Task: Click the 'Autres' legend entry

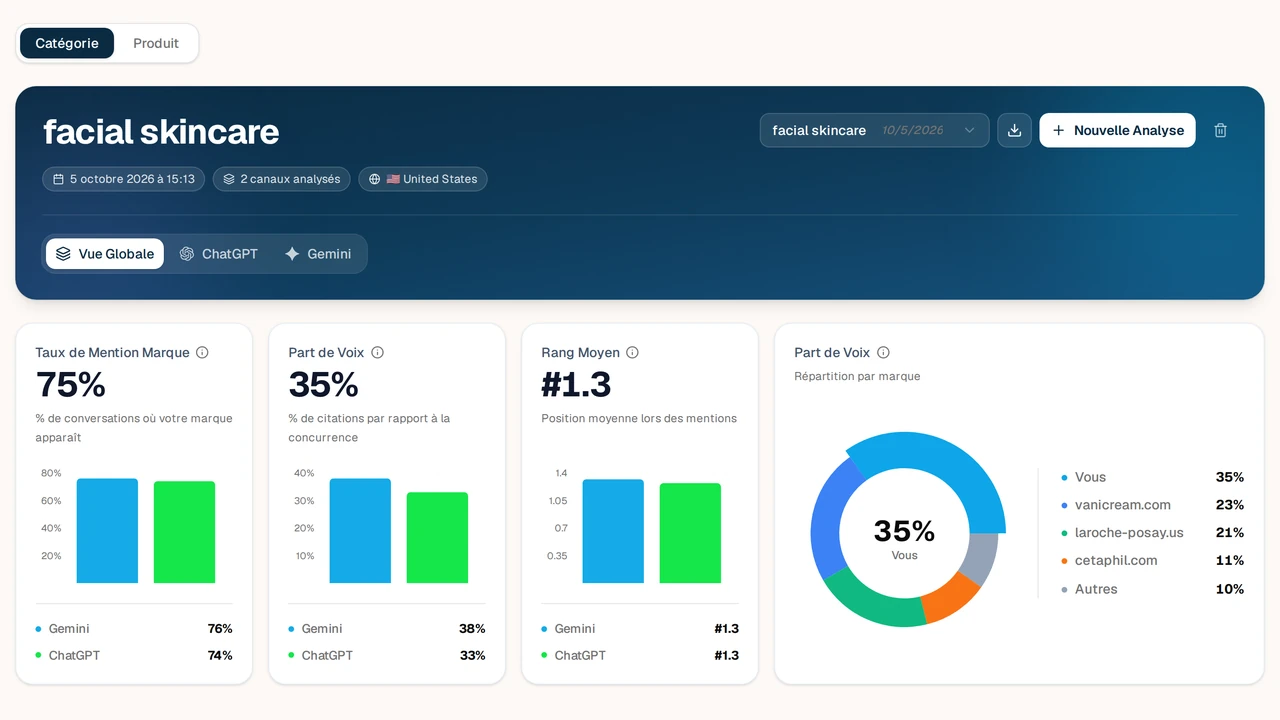Action: pos(1096,589)
